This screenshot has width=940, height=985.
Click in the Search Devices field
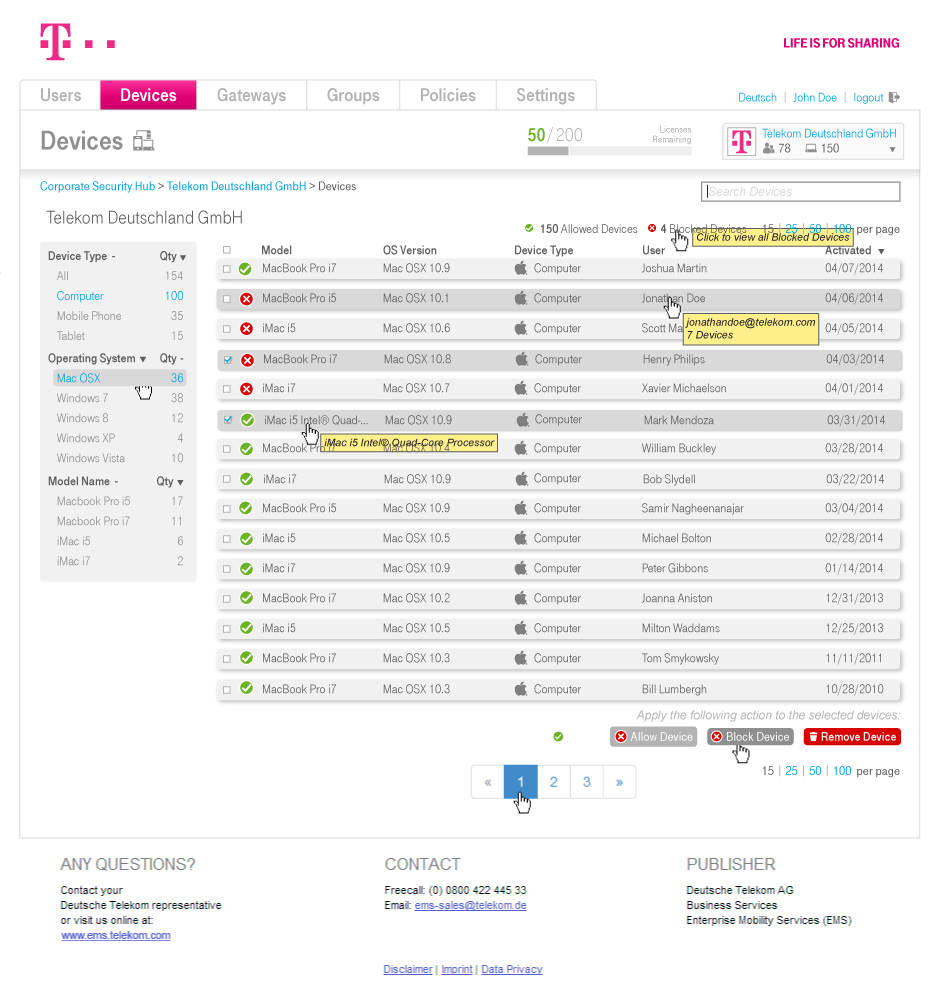801,192
